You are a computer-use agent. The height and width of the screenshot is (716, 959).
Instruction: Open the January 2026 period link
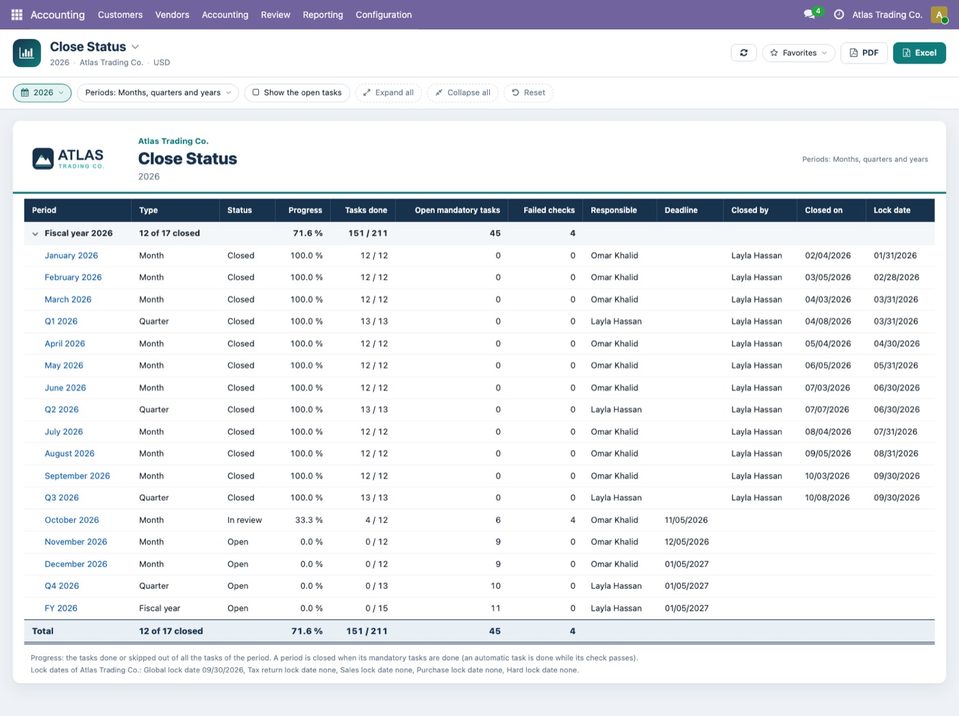click(71, 256)
